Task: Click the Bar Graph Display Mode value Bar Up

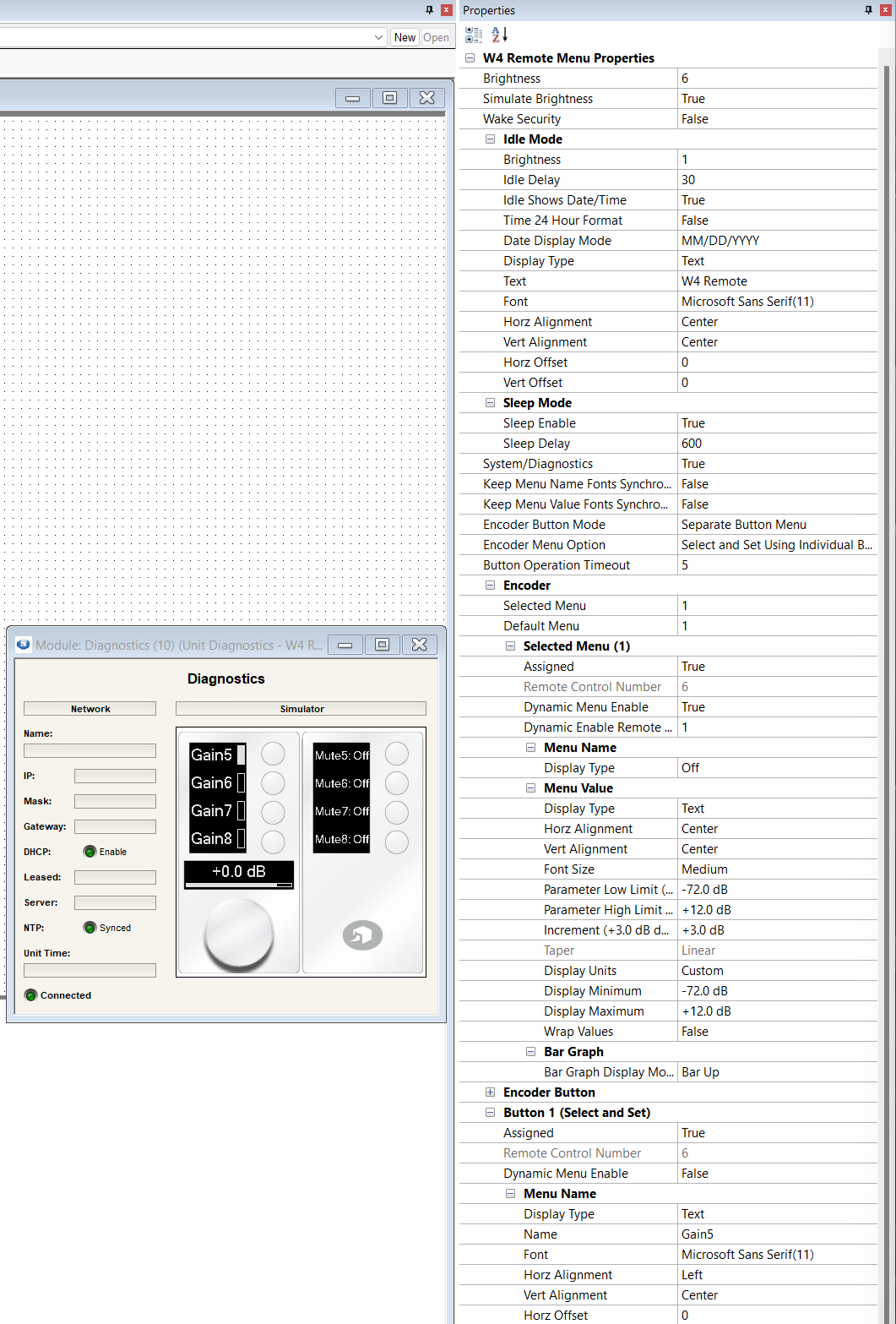Action: 777,1072
